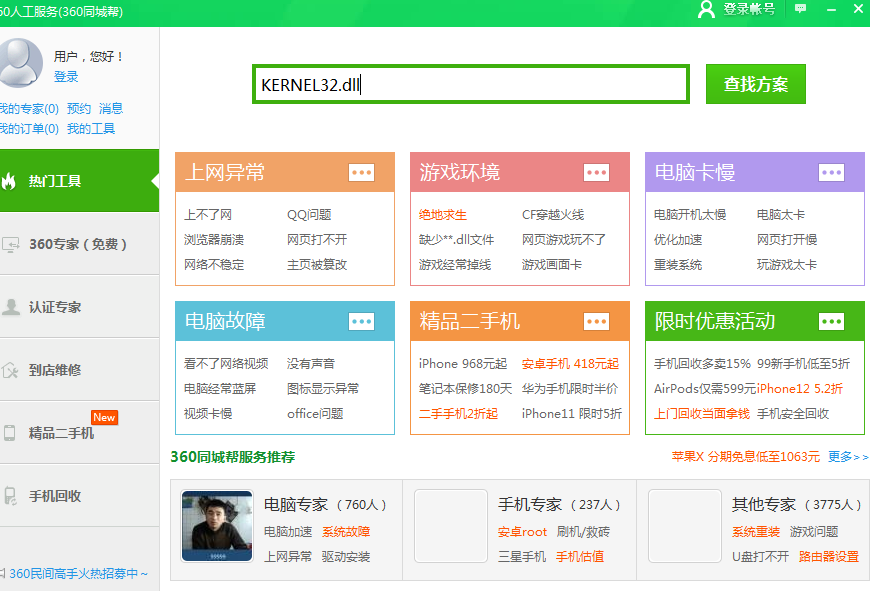
Task: Go to 到店维修 sidebar tab
Action: [79, 370]
